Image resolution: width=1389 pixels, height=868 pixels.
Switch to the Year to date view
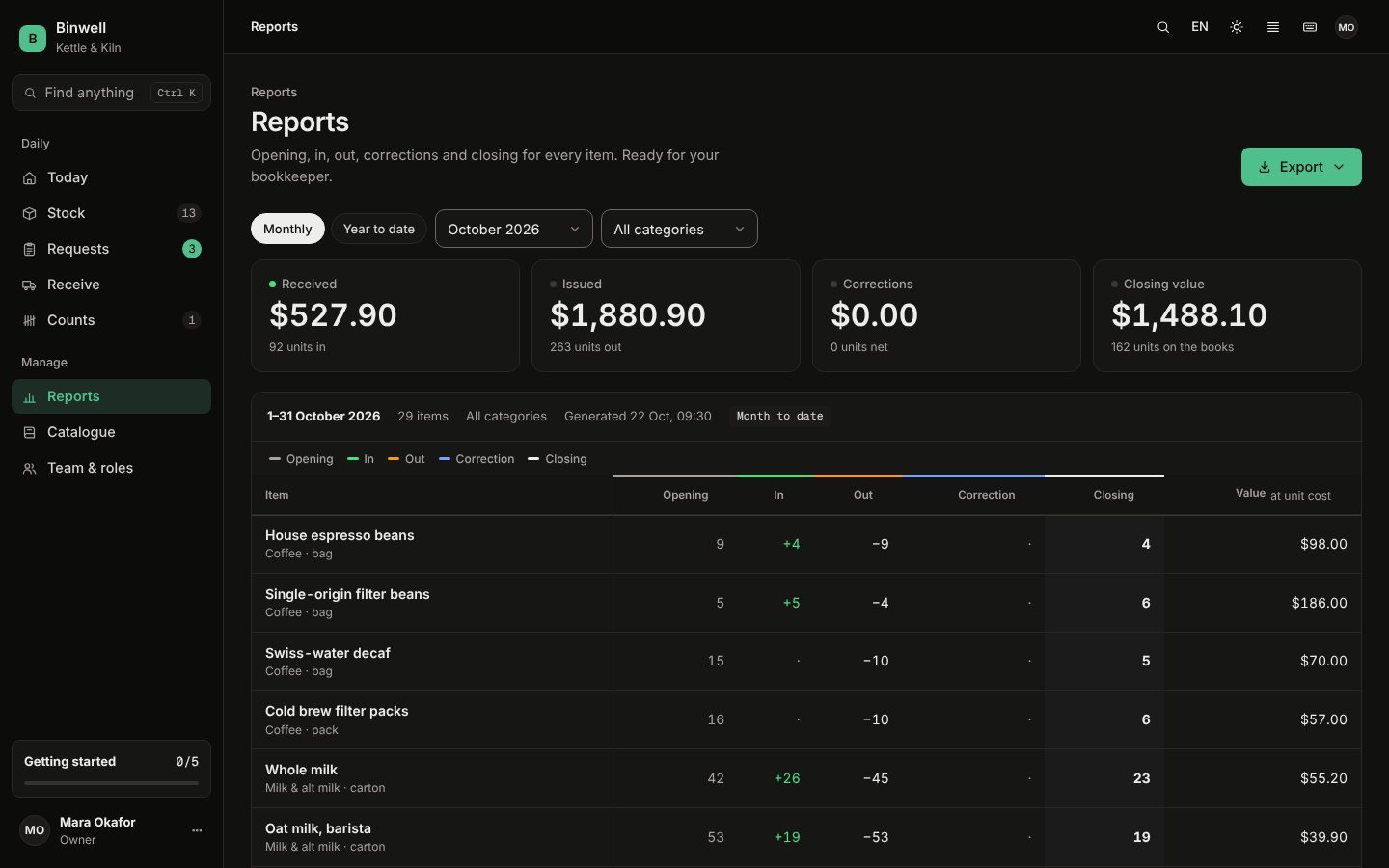[x=379, y=229]
